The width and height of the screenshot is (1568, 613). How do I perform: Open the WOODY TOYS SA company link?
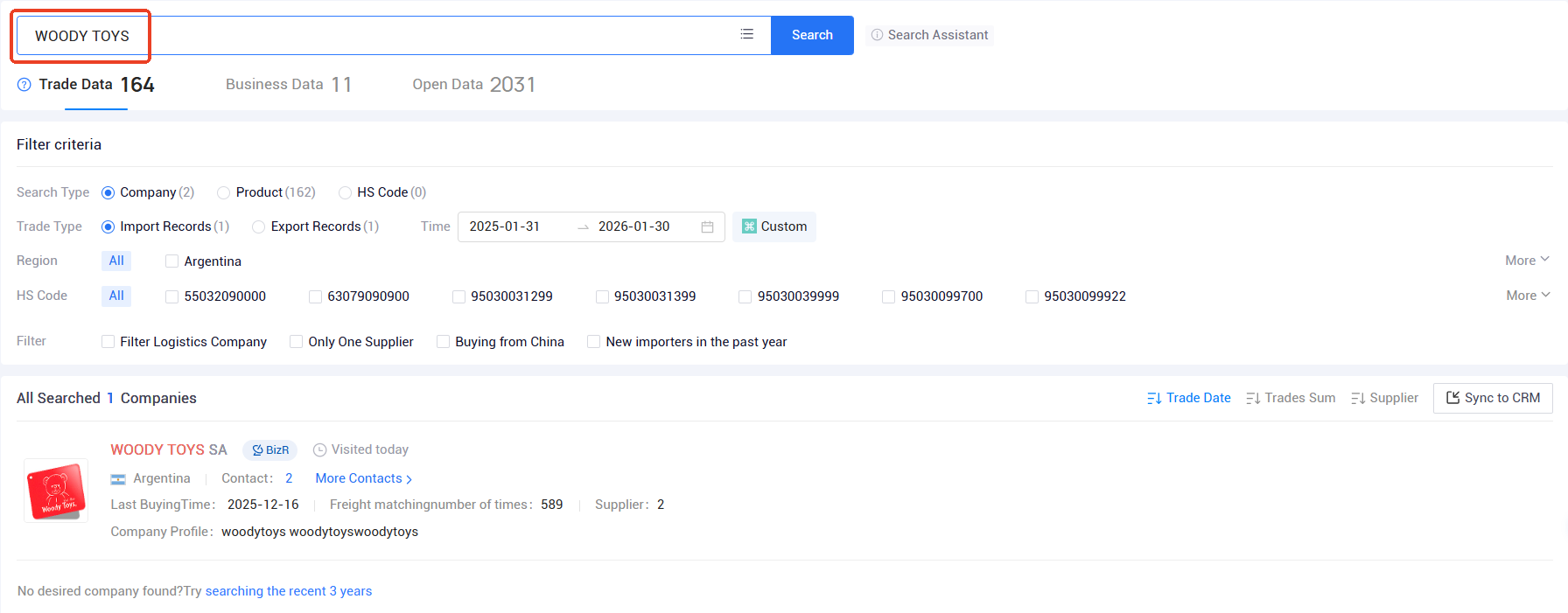click(169, 449)
